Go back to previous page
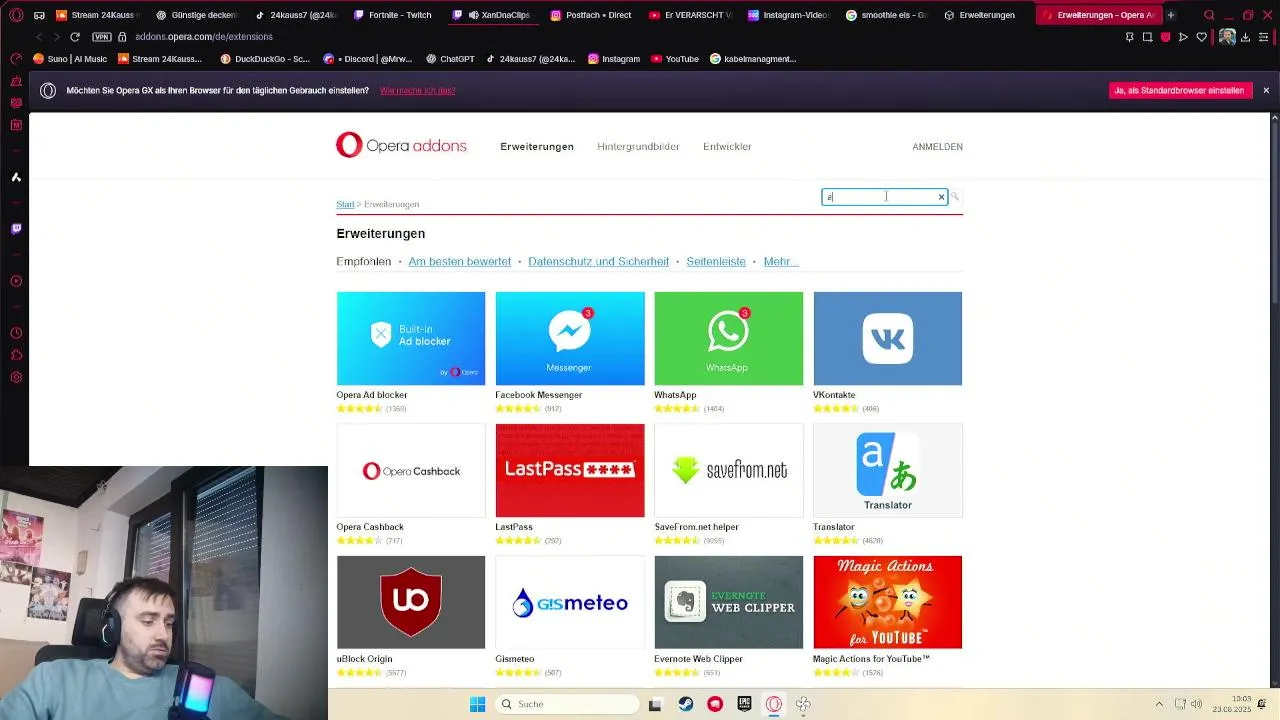 coord(39,37)
